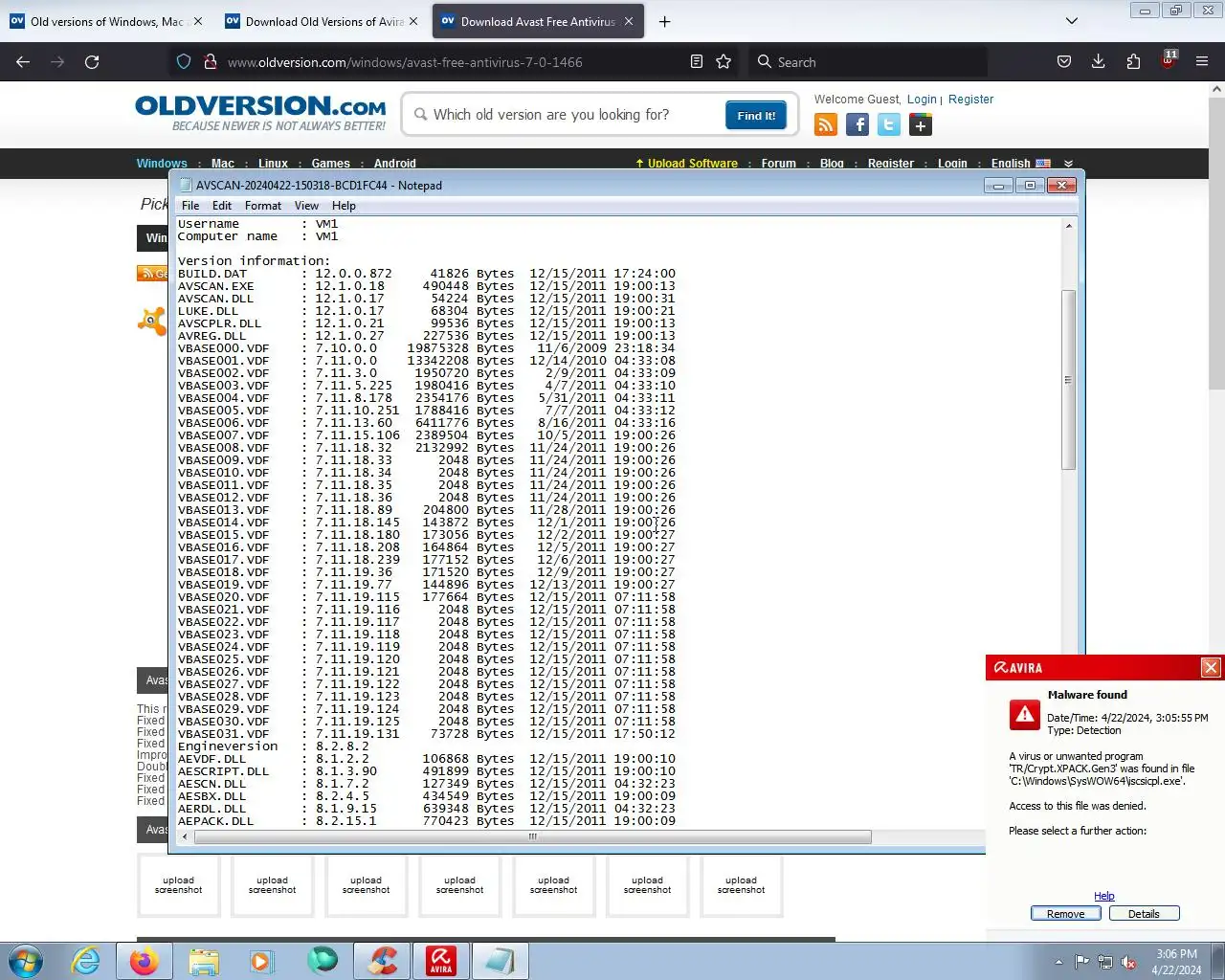Reload the page with the refresh icon
The image size is (1225, 980).
pyautogui.click(x=92, y=61)
